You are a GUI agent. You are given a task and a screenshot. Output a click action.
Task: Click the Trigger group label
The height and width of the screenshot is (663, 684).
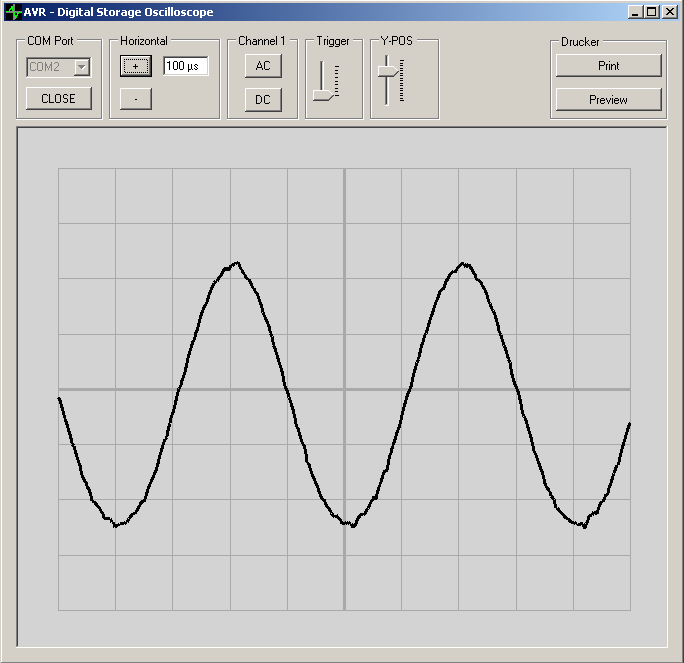[333, 41]
